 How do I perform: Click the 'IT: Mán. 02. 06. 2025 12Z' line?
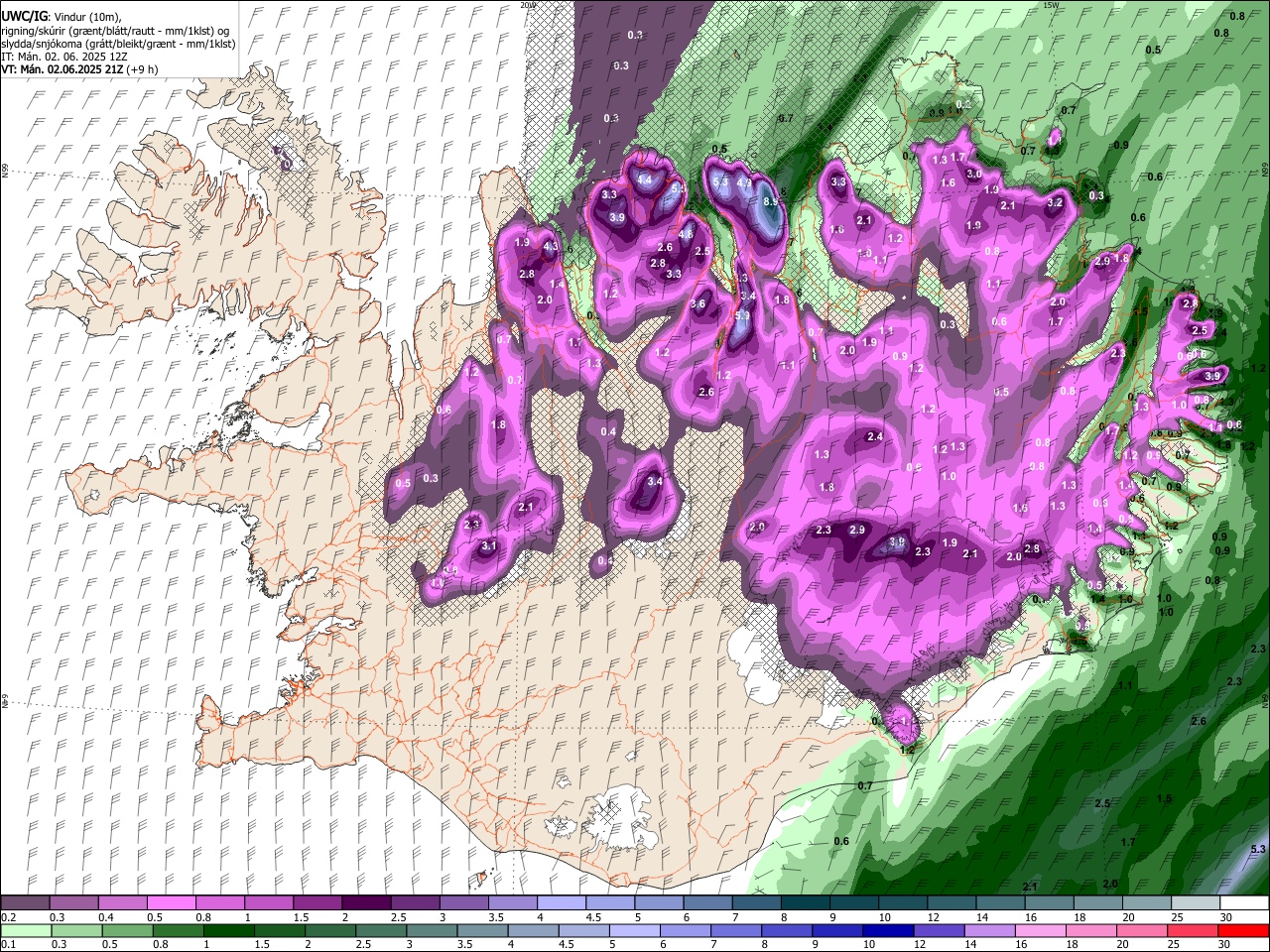[x=64, y=57]
